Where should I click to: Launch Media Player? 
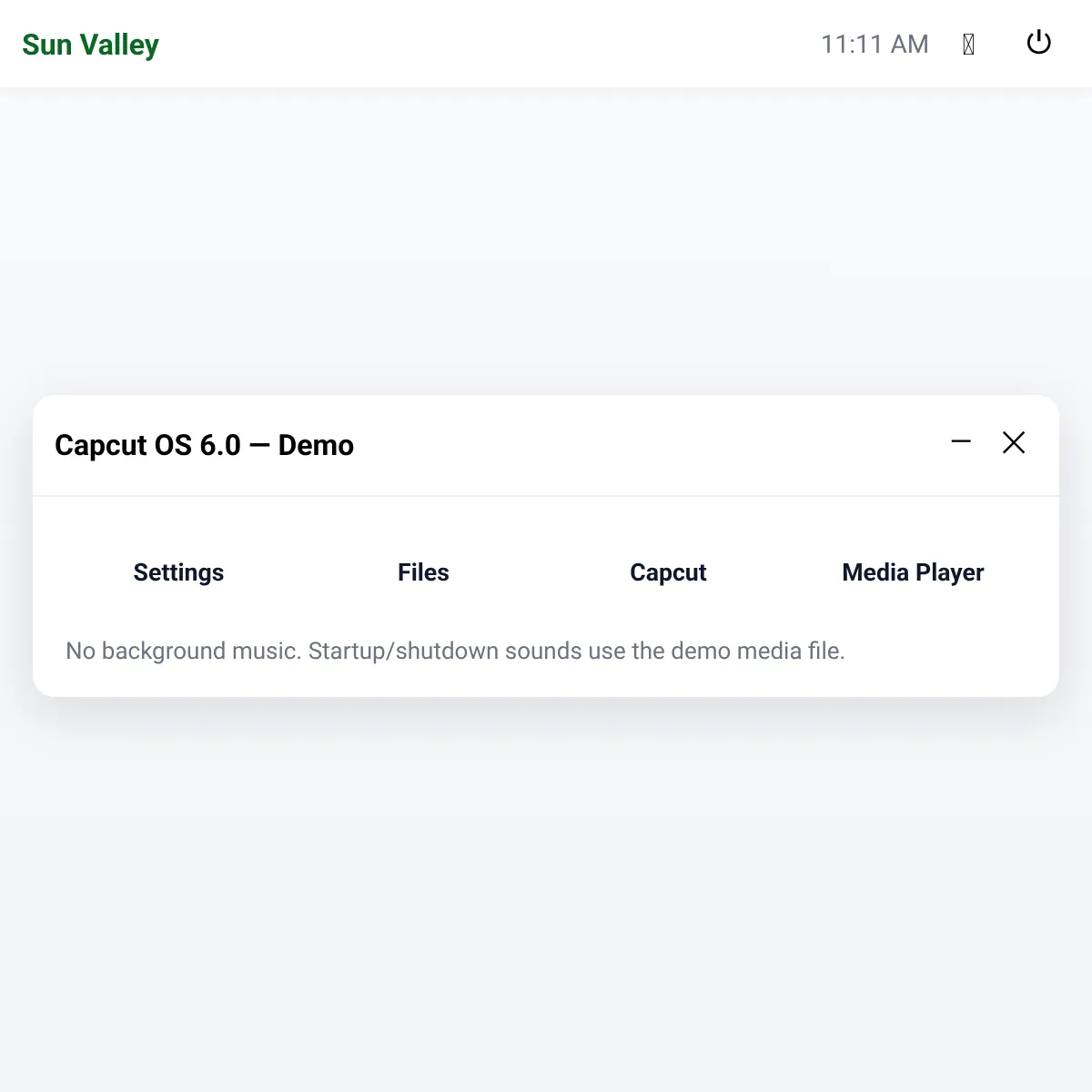(x=913, y=572)
